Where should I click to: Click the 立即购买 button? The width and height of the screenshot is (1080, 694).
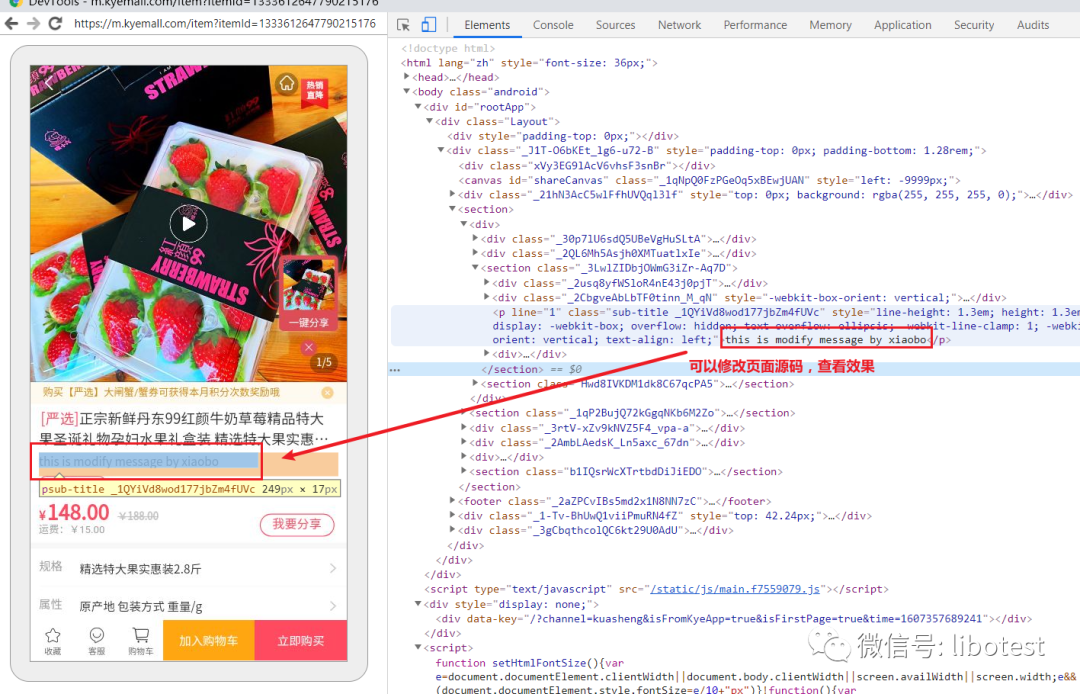click(x=301, y=640)
